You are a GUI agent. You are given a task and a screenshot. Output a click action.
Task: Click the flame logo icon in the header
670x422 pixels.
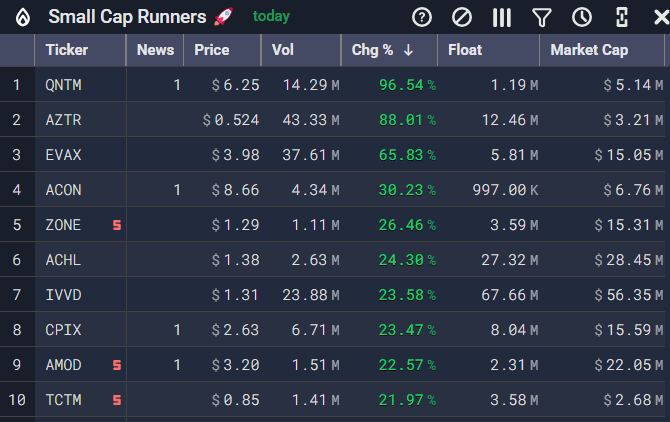click(x=23, y=18)
